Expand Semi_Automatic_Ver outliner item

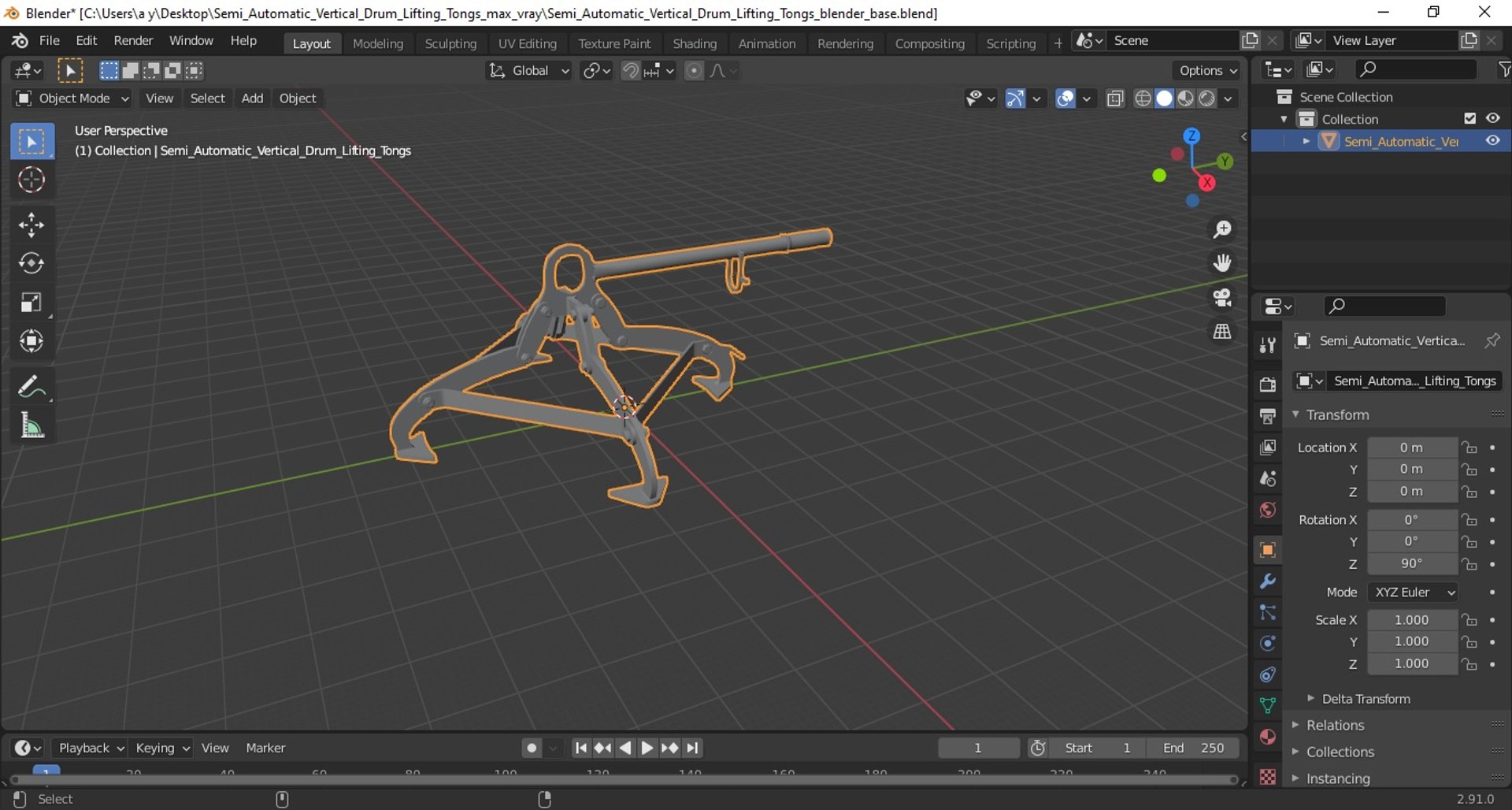pyautogui.click(x=1306, y=141)
